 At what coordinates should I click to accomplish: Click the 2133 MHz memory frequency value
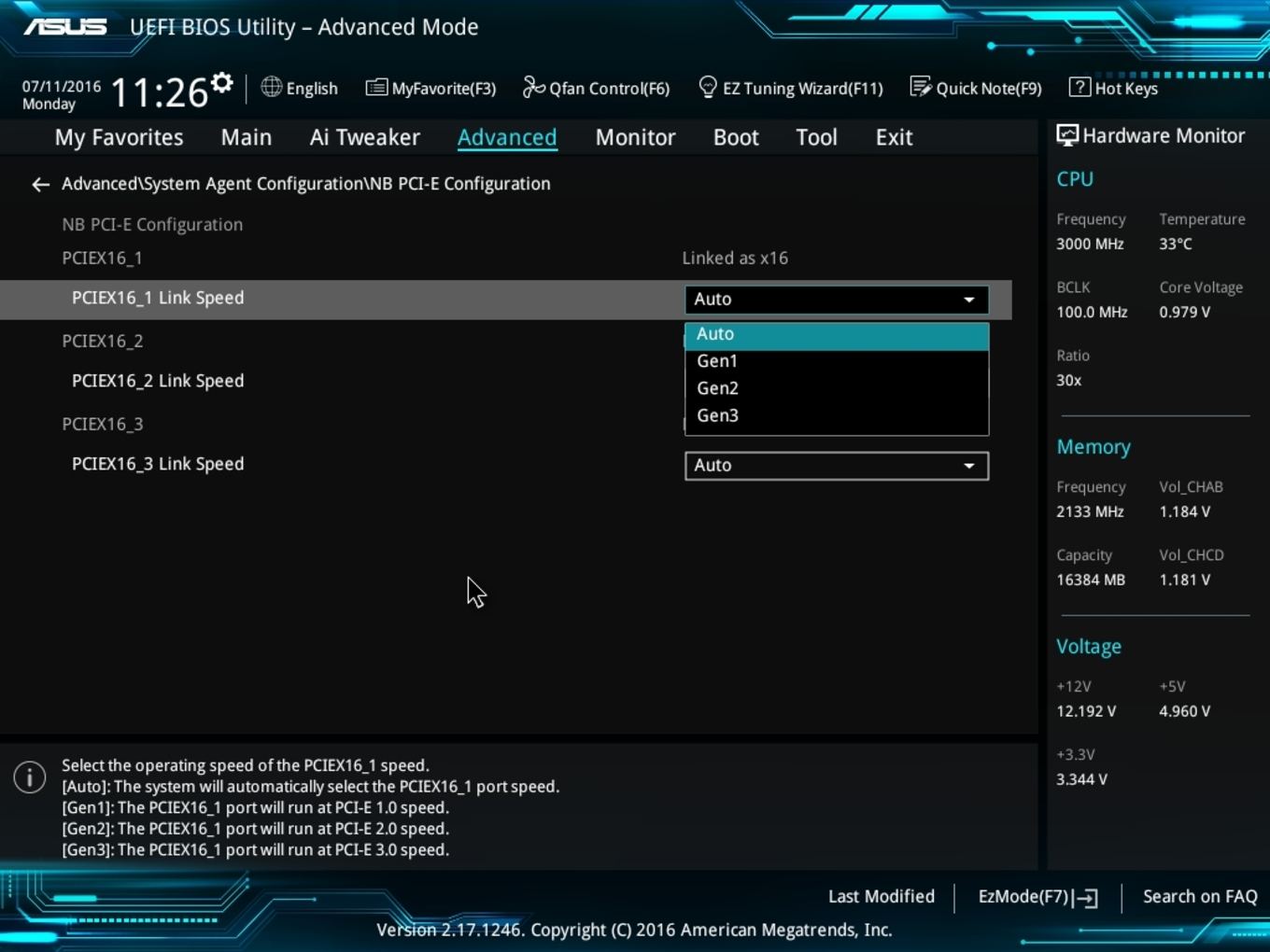coord(1090,511)
